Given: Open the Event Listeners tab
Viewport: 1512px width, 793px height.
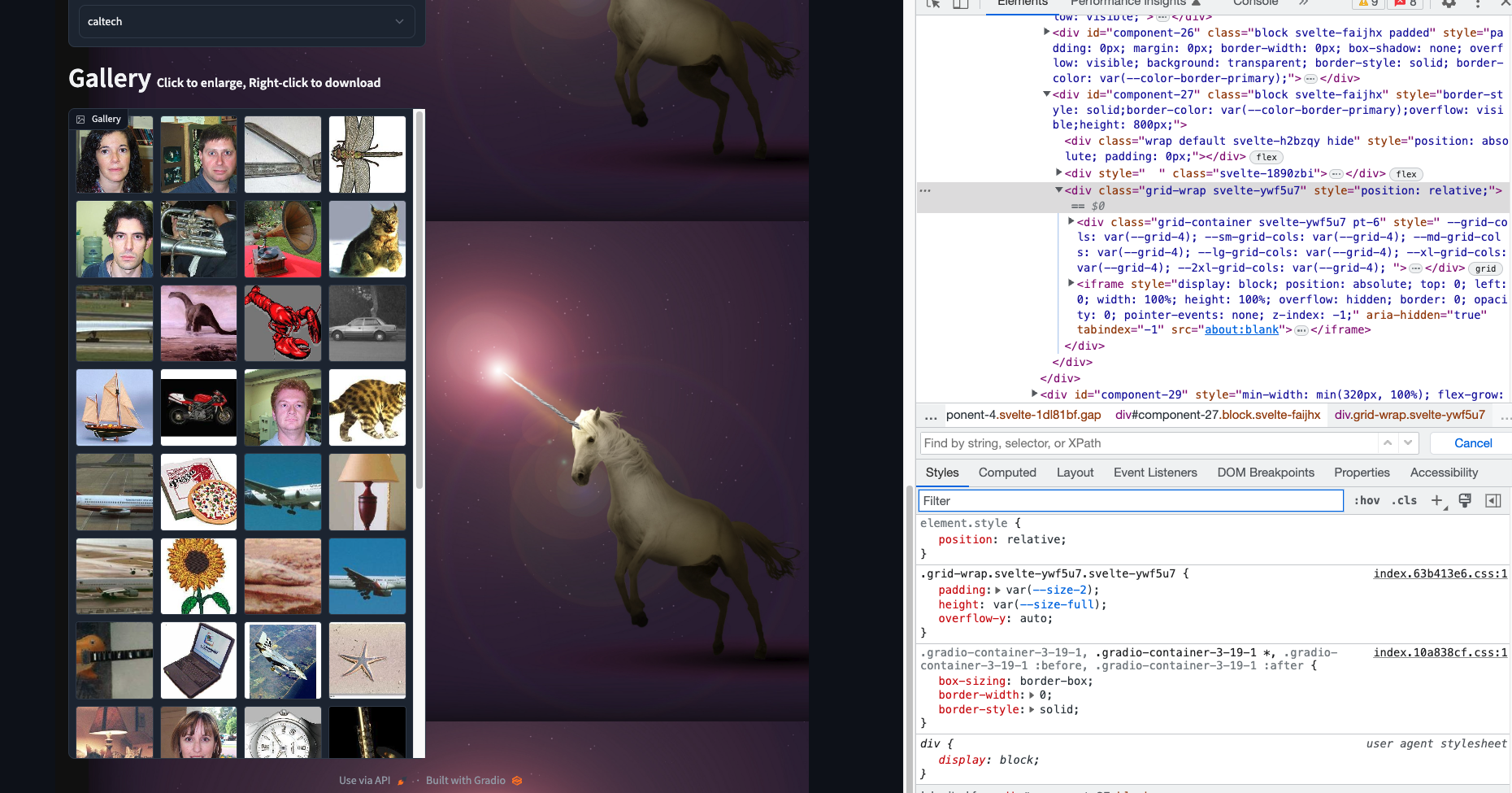Looking at the screenshot, I should click(x=1155, y=473).
